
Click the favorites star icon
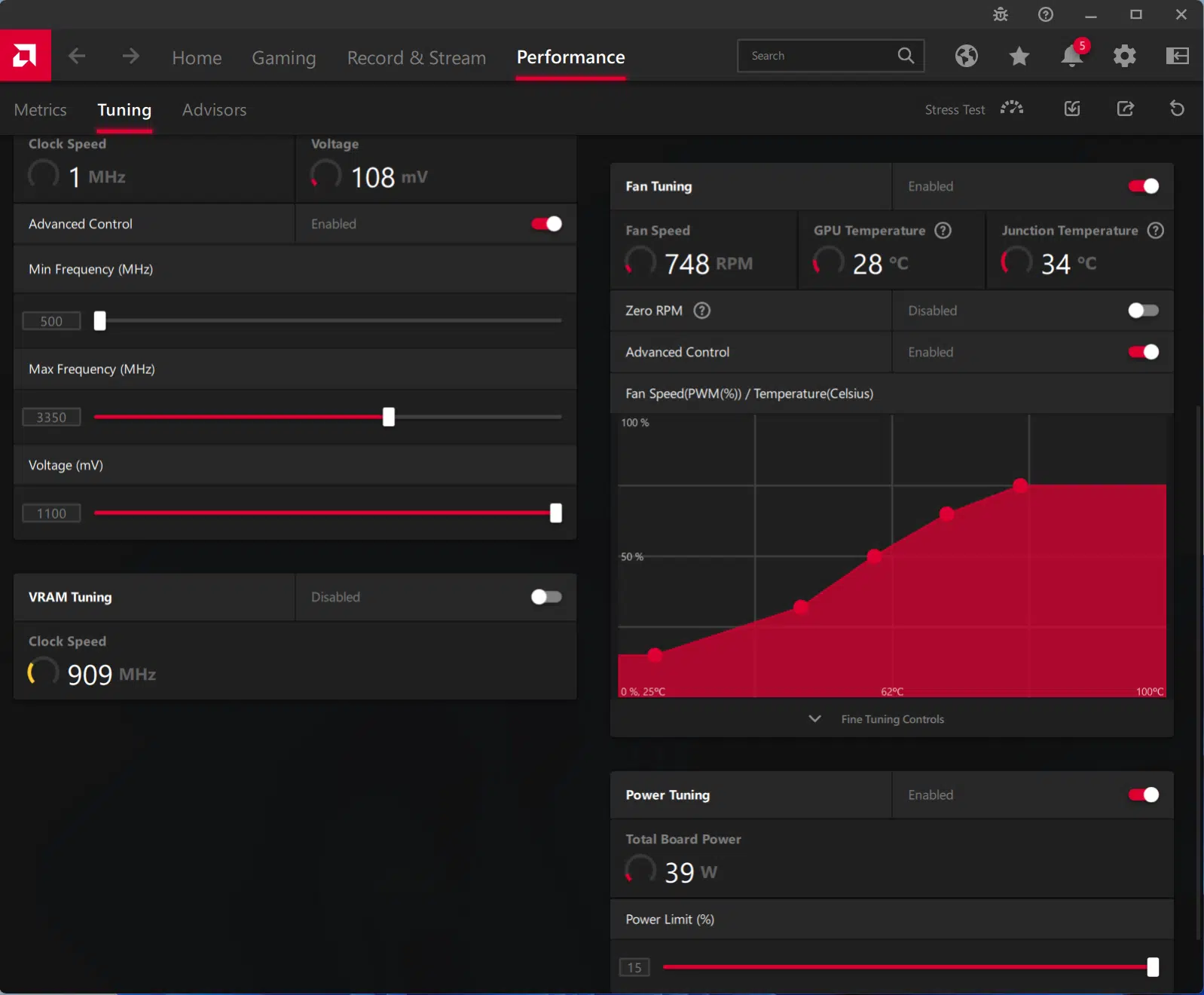pyautogui.click(x=1019, y=56)
